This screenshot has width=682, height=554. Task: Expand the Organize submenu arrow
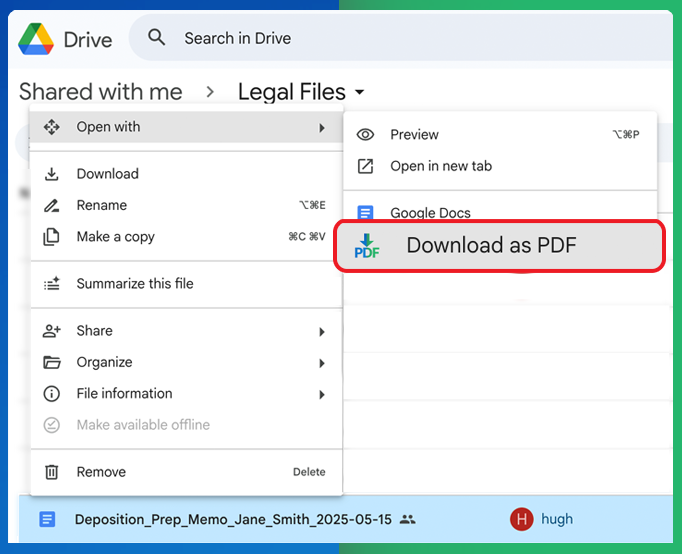tap(322, 363)
